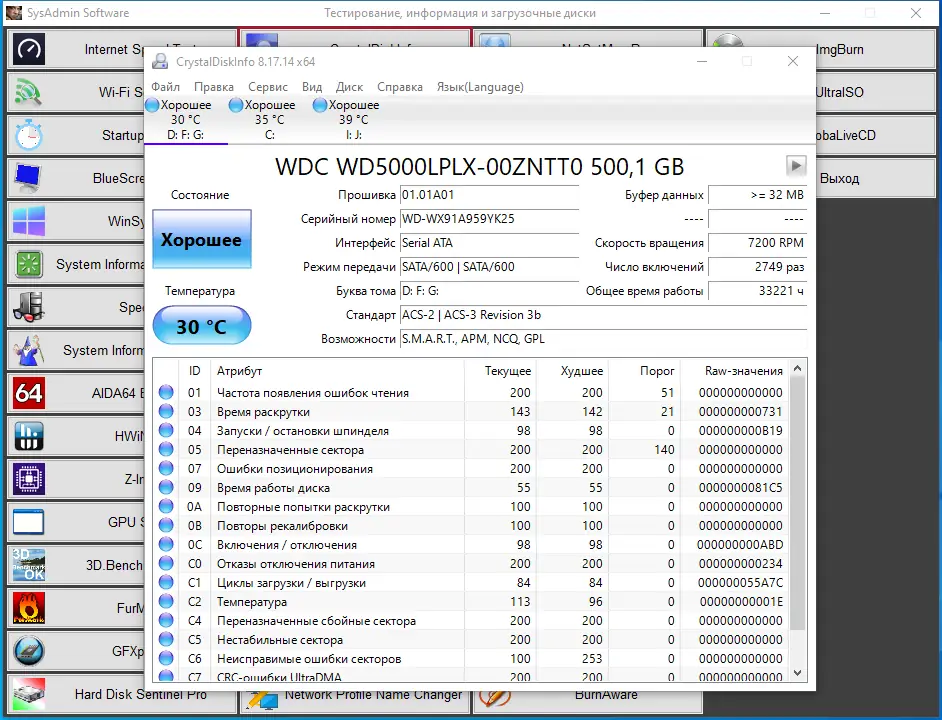Viewport: 942px width, 720px height.
Task: Select Нестабильные сектора row
Action: point(471,639)
